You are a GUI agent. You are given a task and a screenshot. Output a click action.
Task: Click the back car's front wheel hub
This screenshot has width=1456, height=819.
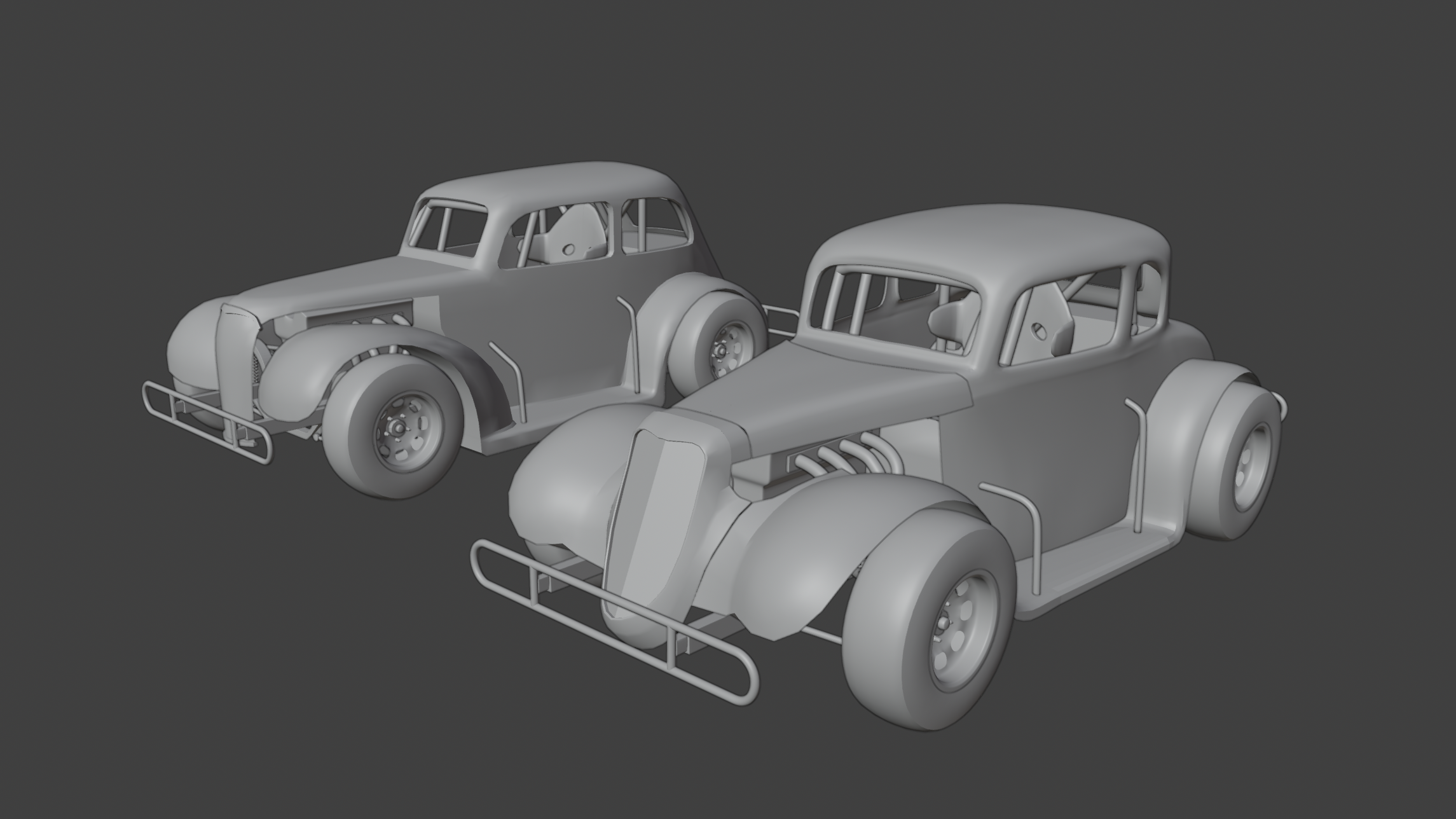[399, 427]
